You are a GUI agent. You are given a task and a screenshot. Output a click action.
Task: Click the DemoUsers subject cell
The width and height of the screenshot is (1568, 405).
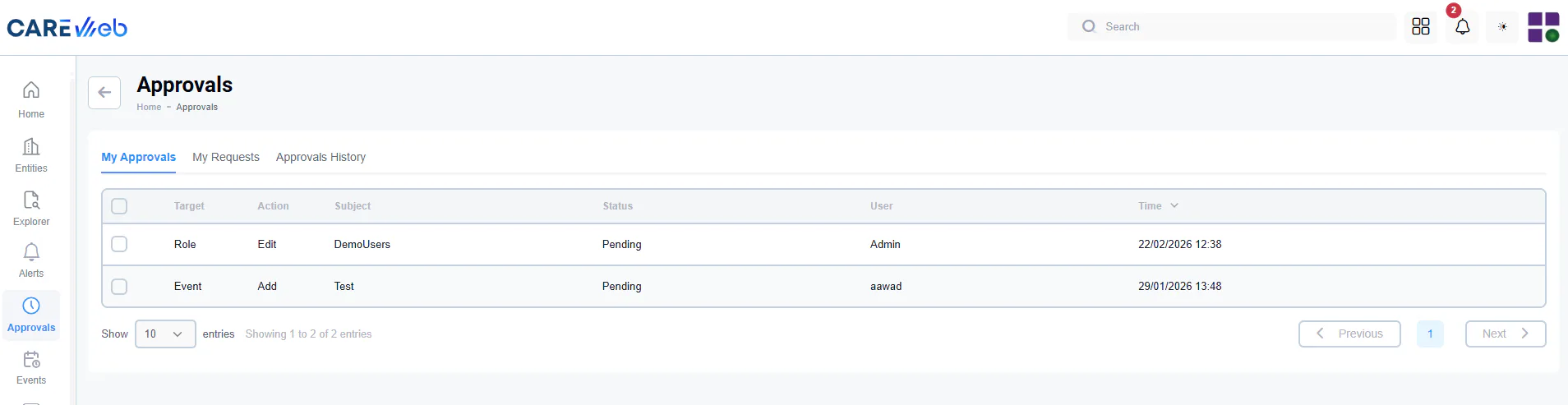click(362, 244)
